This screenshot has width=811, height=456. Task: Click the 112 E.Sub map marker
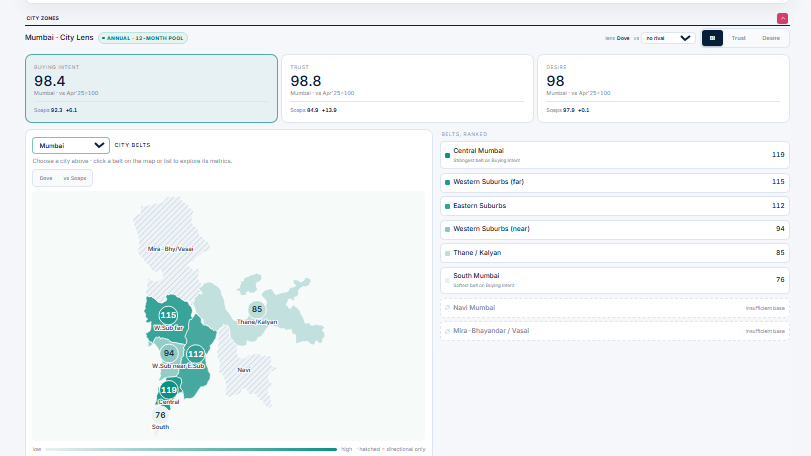(196, 354)
